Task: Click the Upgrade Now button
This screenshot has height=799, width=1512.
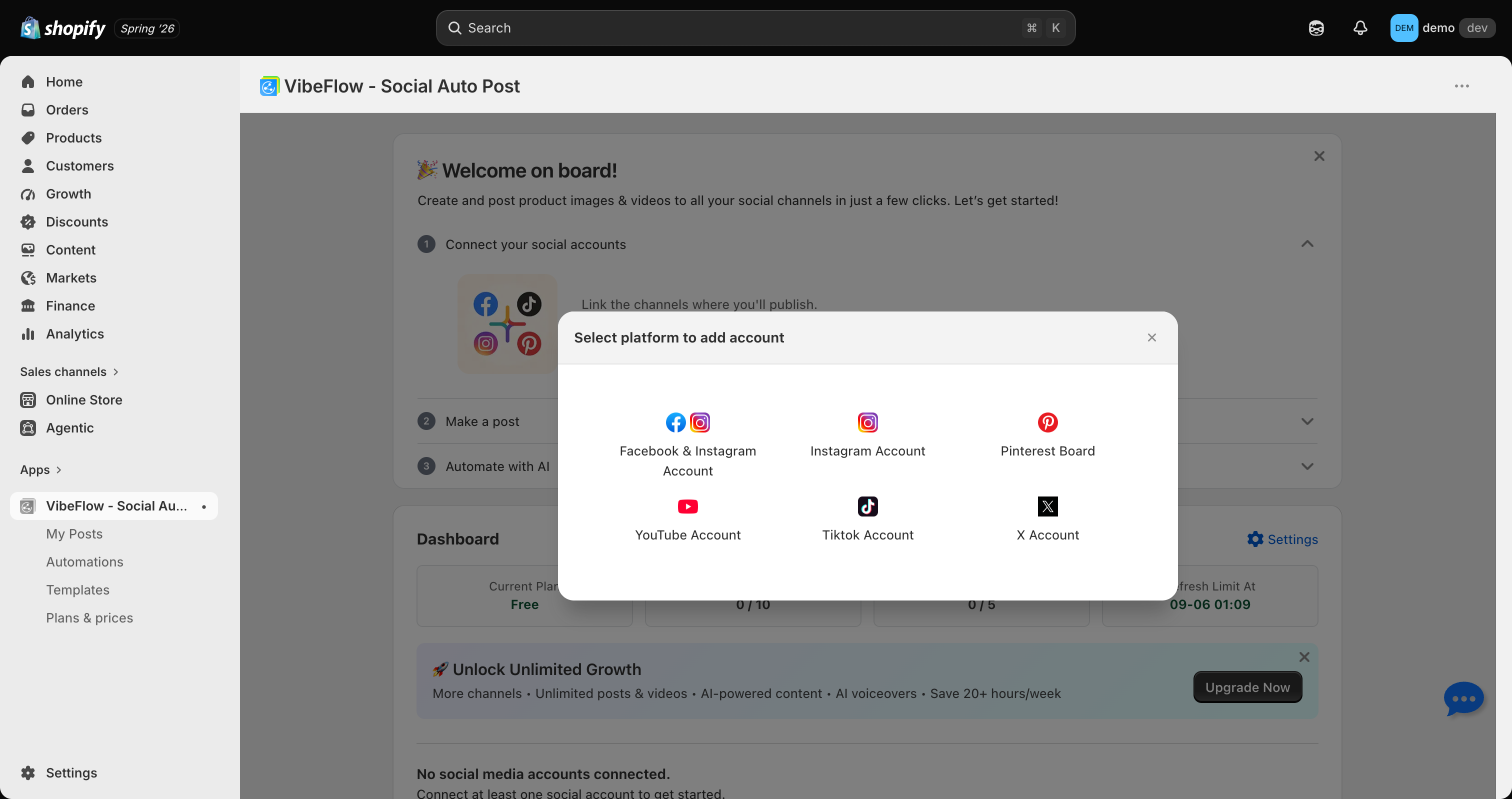Action: point(1247,687)
